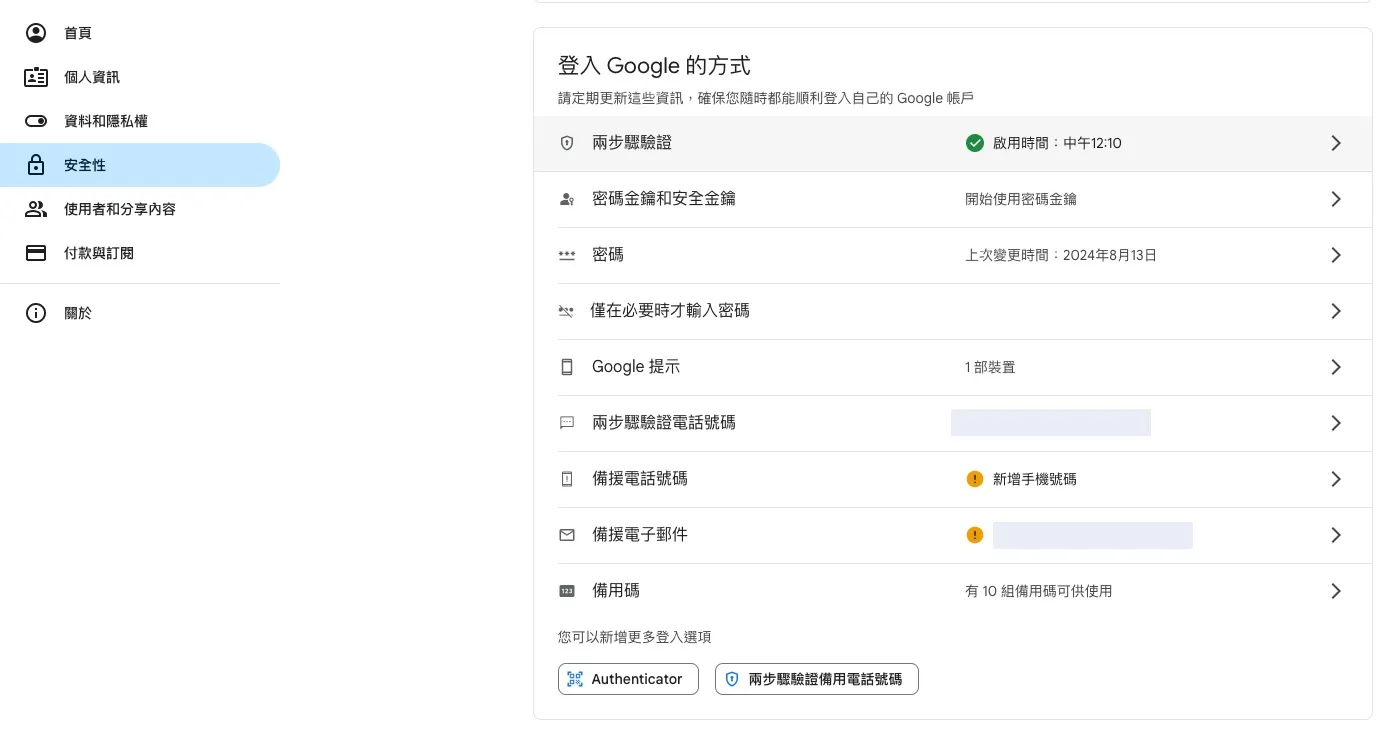1390x730 pixels.
Task: Open the Google 提示 setting label
Action: tap(636, 367)
